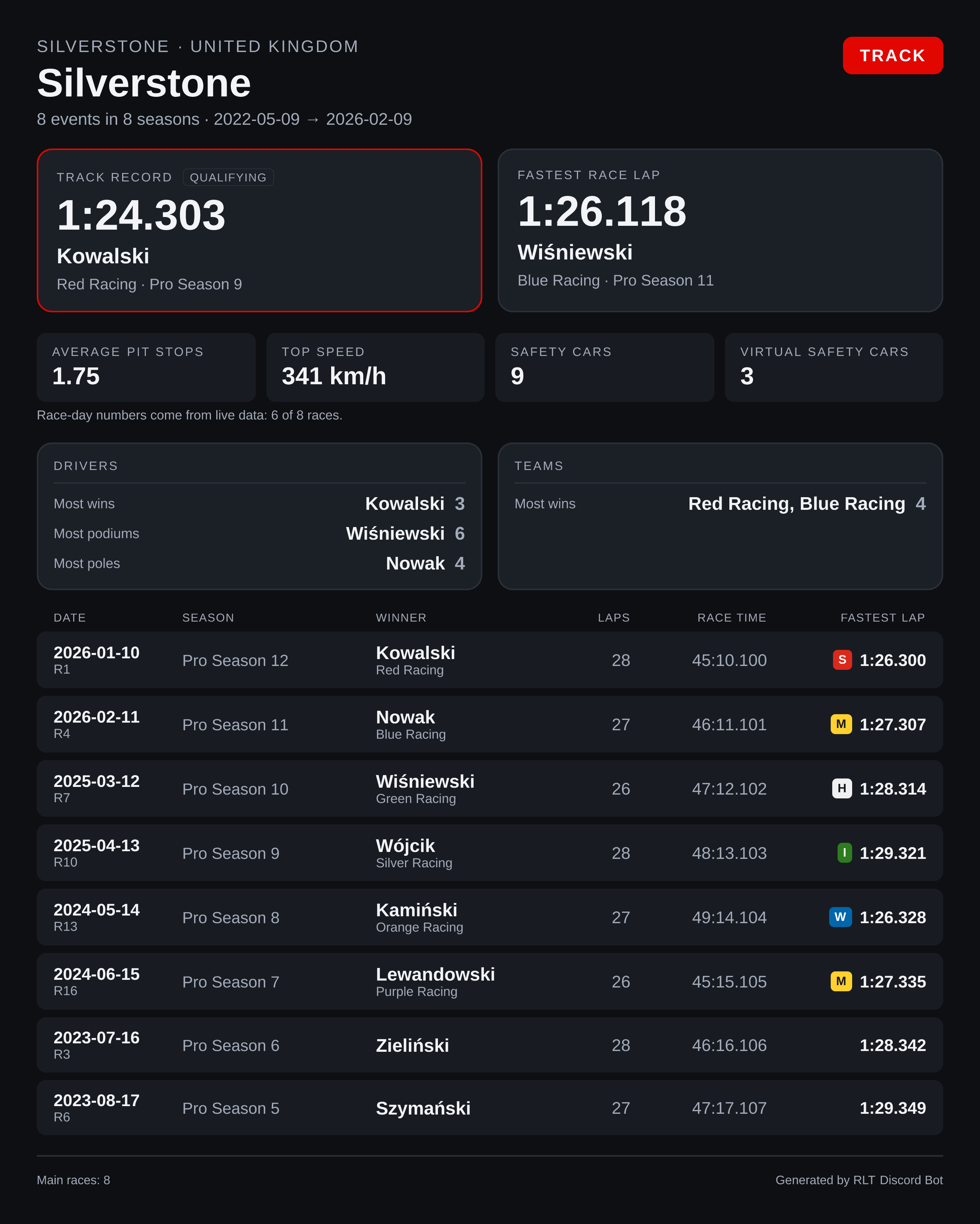Select fastest race lap 1:26.118
Screen dimensions: 980x1224
point(602,211)
